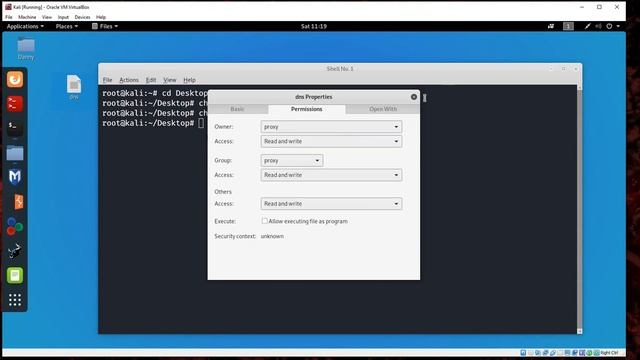640x360 pixels.
Task: Open the network icon in the top panel
Action: coord(587,26)
